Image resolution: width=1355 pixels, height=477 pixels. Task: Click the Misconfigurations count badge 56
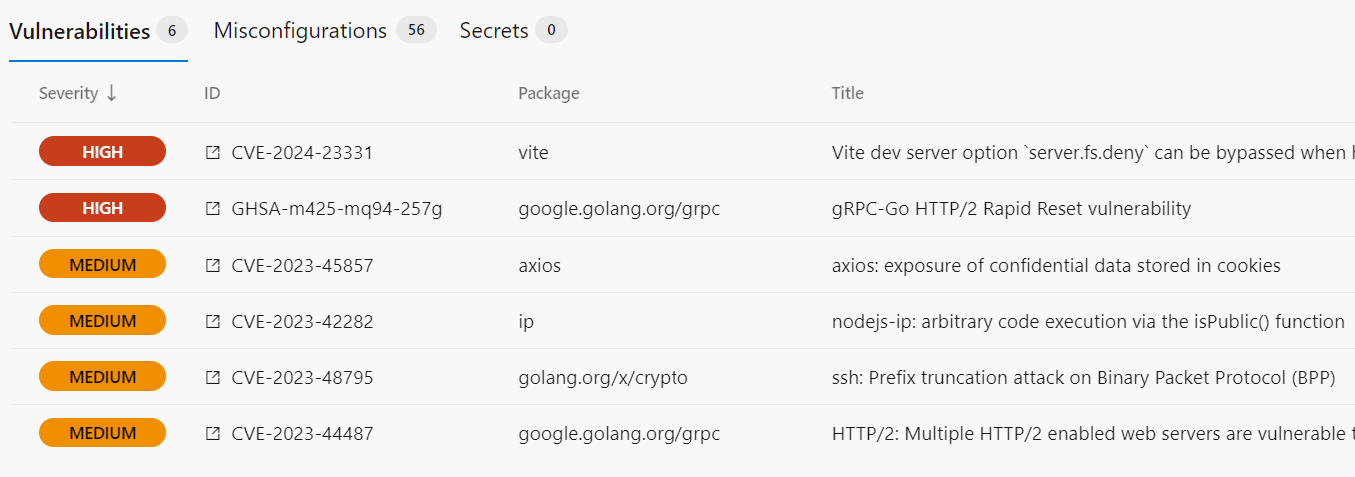pos(416,31)
